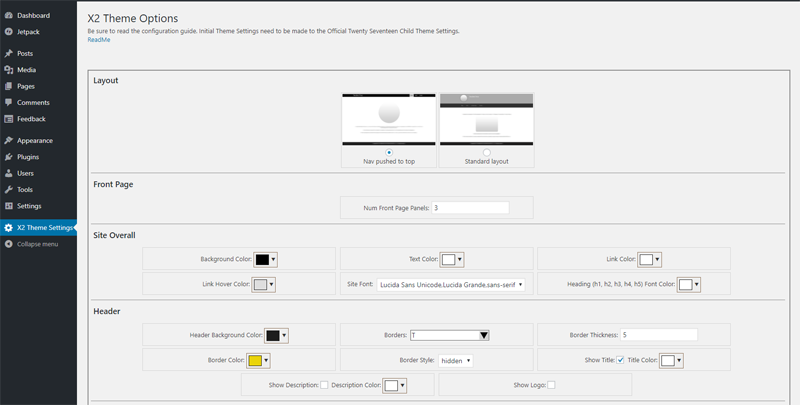Click the Border Thickness input field
The width and height of the screenshot is (800, 405).
[x=659, y=335]
